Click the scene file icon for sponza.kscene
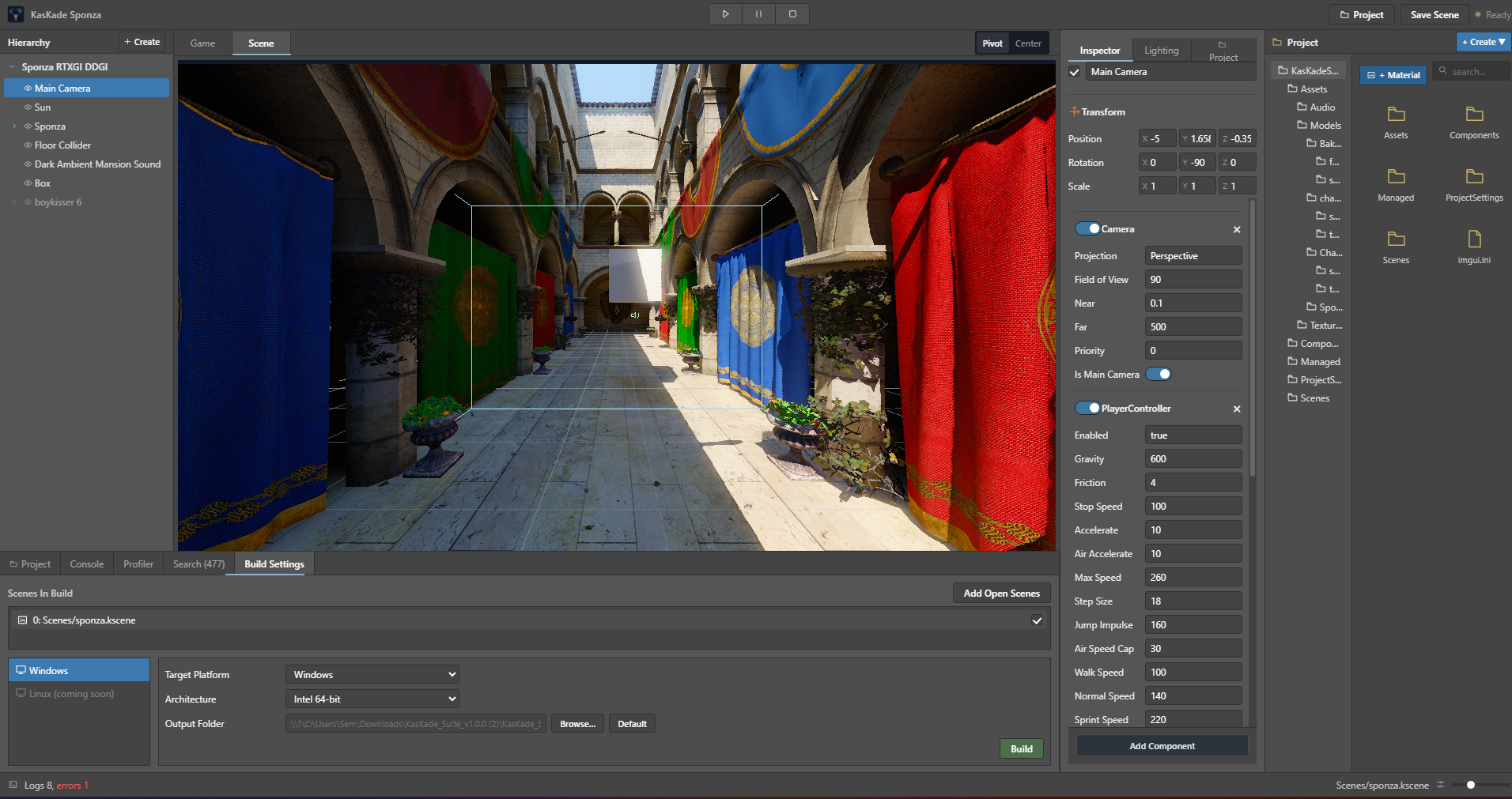The height and width of the screenshot is (799, 1512). [x=22, y=620]
